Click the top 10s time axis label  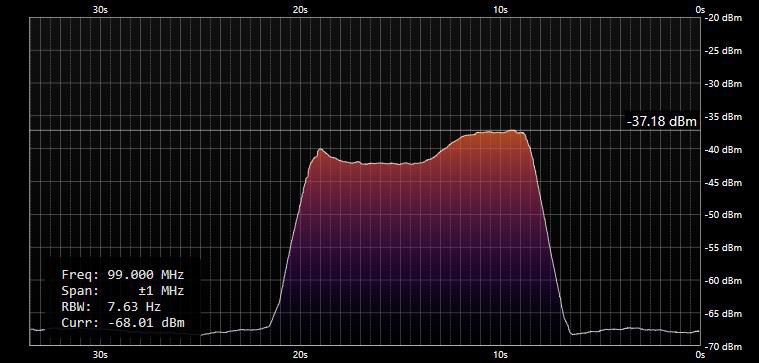[501, 9]
